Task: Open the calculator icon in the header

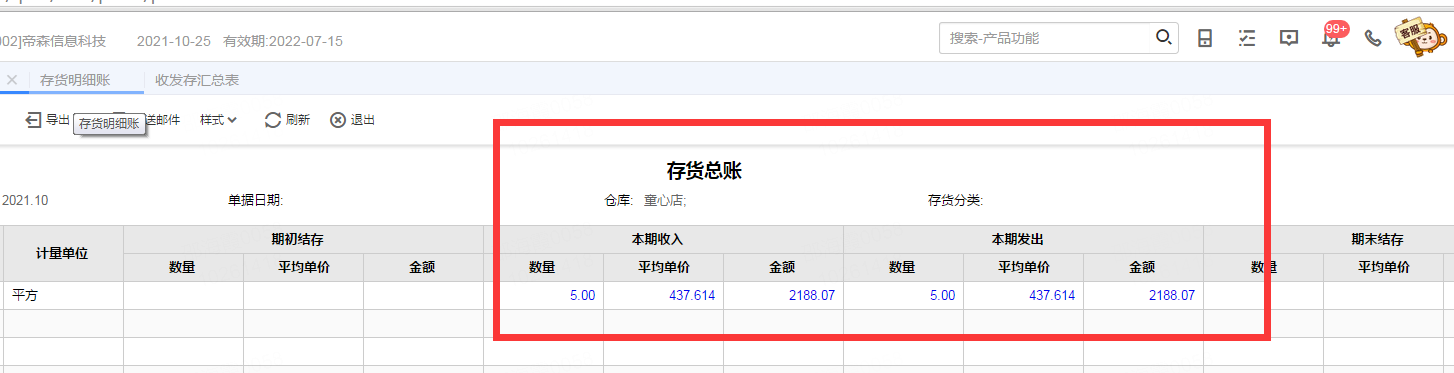Action: (x=1205, y=38)
